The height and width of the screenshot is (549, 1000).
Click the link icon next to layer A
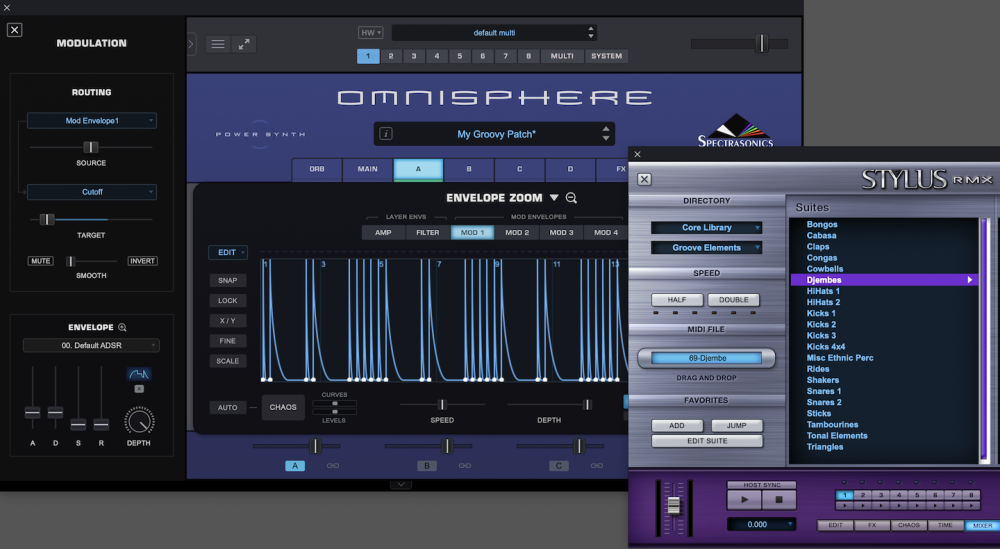(x=333, y=466)
